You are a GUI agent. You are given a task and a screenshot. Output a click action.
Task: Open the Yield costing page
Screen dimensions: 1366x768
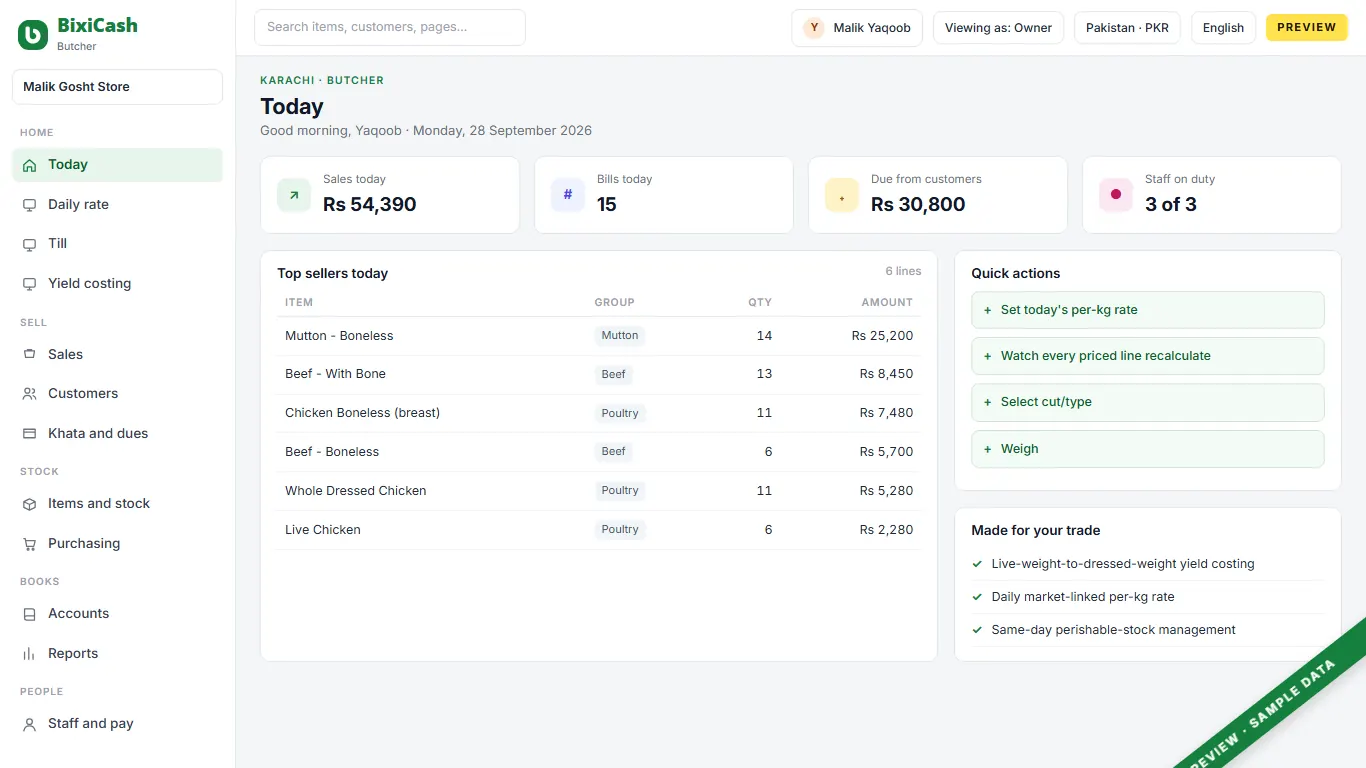tap(117, 284)
